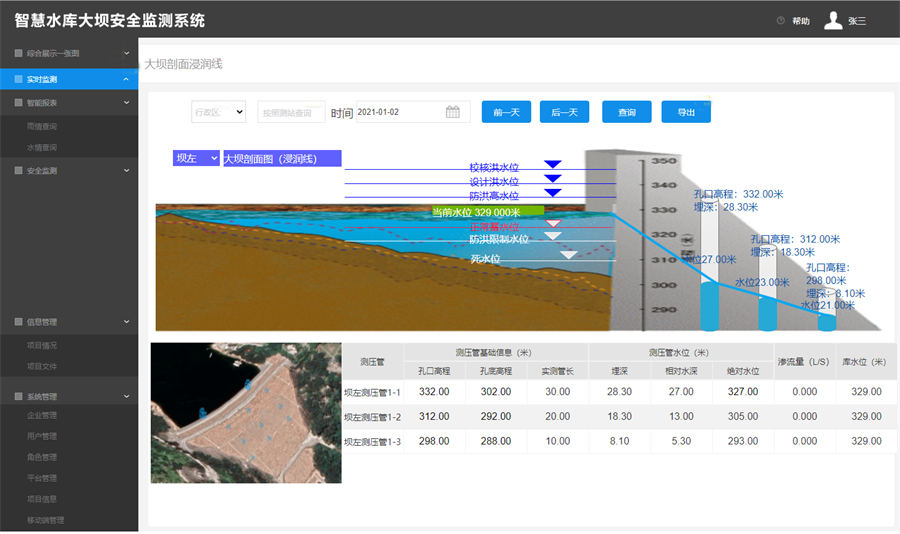Click the 信息管理 sidebar square icon
The width and height of the screenshot is (900, 534).
[x=17, y=322]
